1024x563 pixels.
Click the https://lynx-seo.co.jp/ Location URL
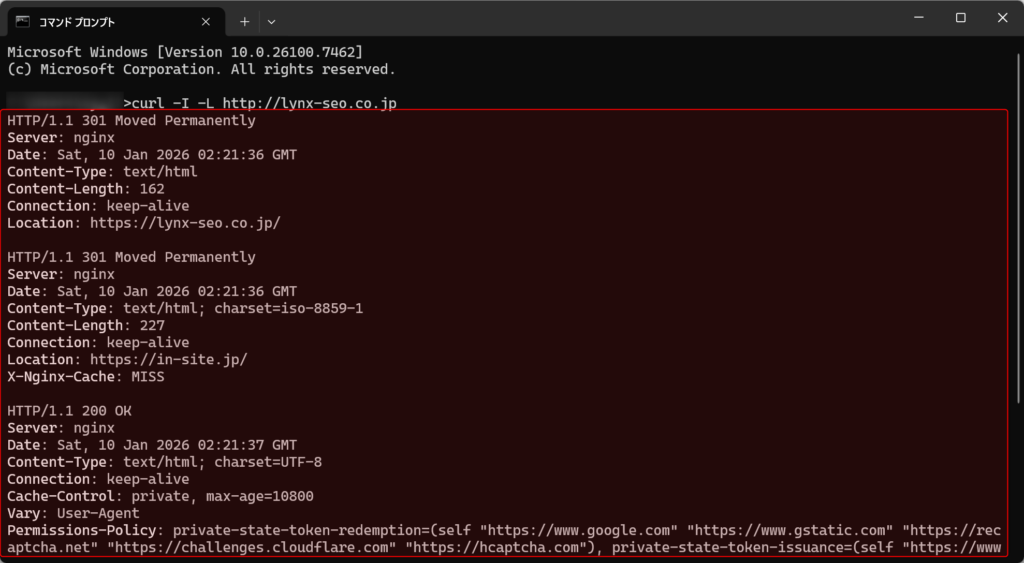pos(185,223)
